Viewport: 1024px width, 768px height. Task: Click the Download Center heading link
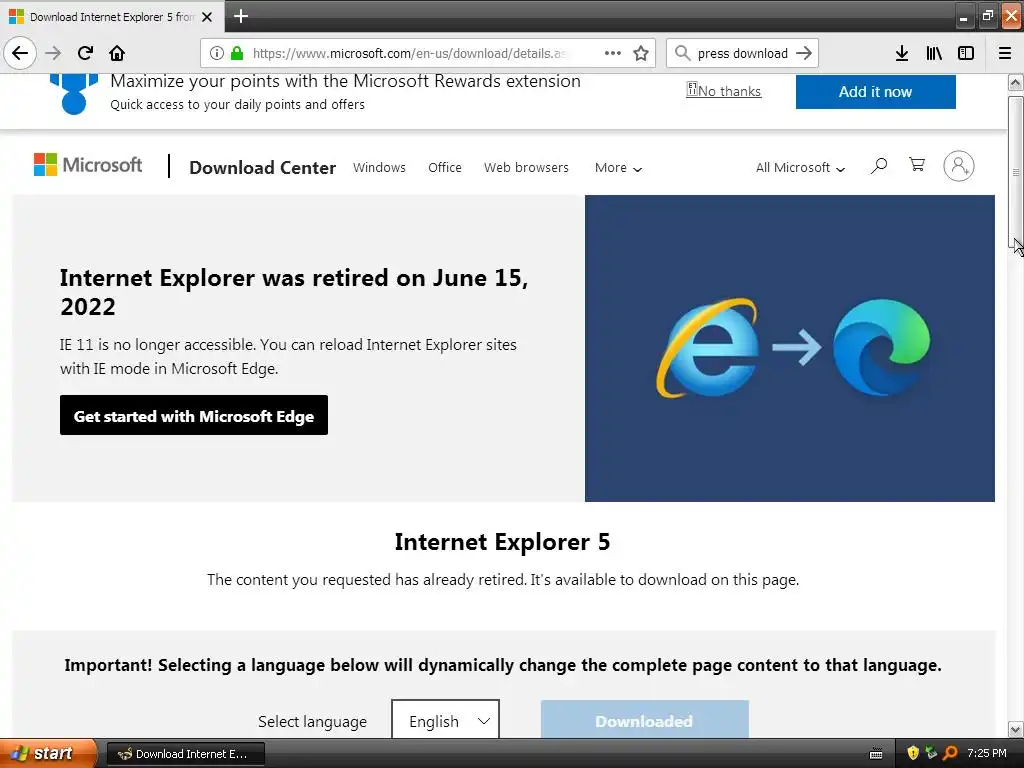263,168
